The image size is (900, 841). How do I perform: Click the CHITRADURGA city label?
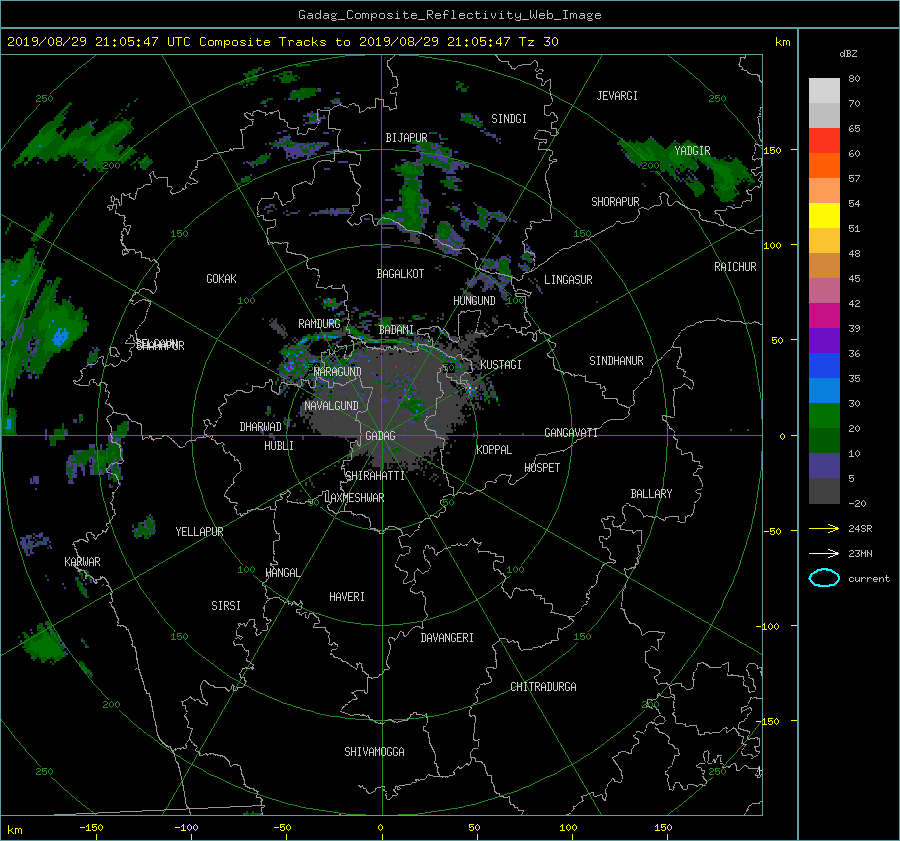pyautogui.click(x=544, y=687)
